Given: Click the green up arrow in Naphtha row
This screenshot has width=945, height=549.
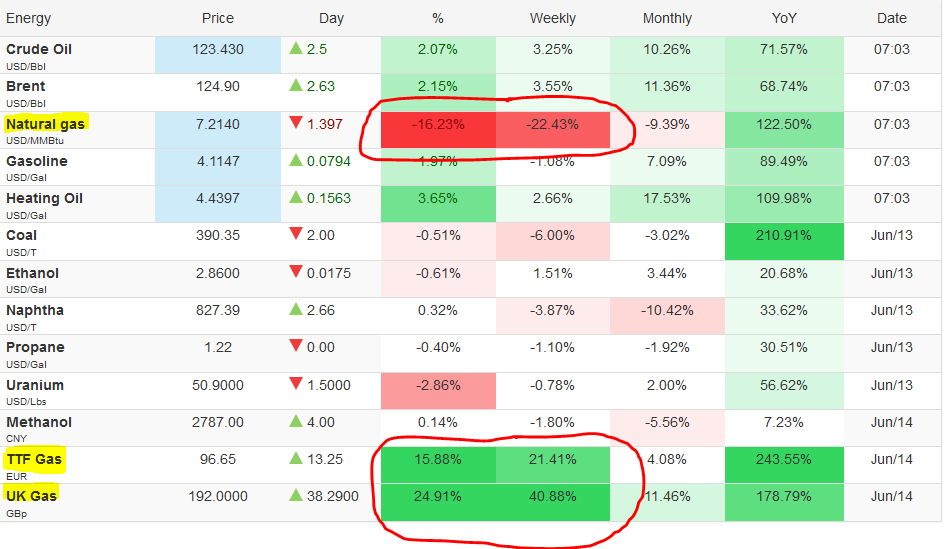Looking at the screenshot, I should (x=295, y=309).
